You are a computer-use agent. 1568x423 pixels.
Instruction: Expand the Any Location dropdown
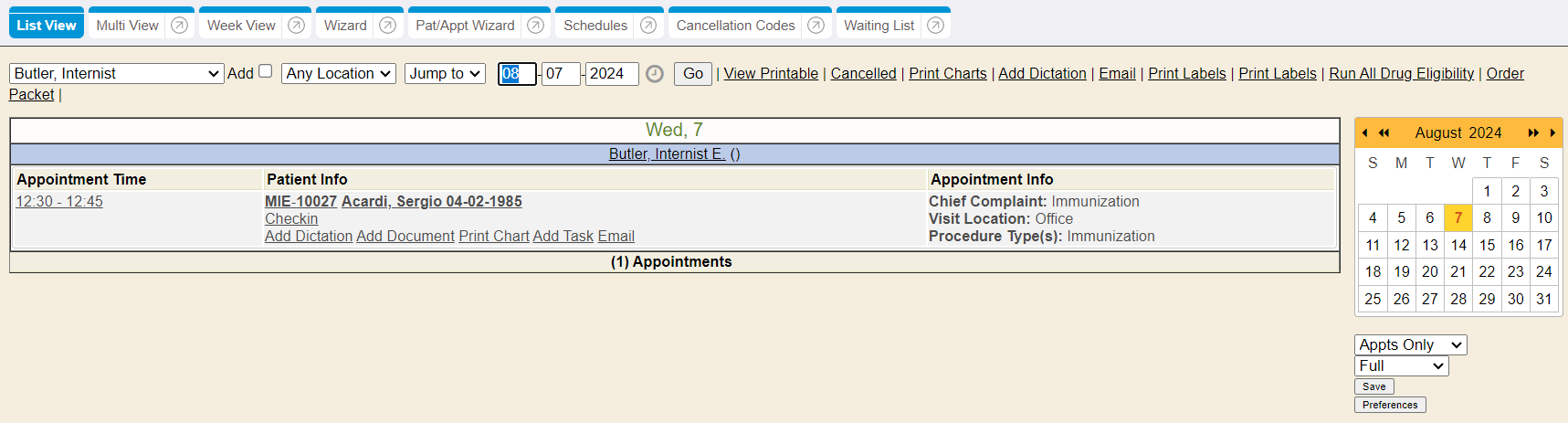click(339, 74)
